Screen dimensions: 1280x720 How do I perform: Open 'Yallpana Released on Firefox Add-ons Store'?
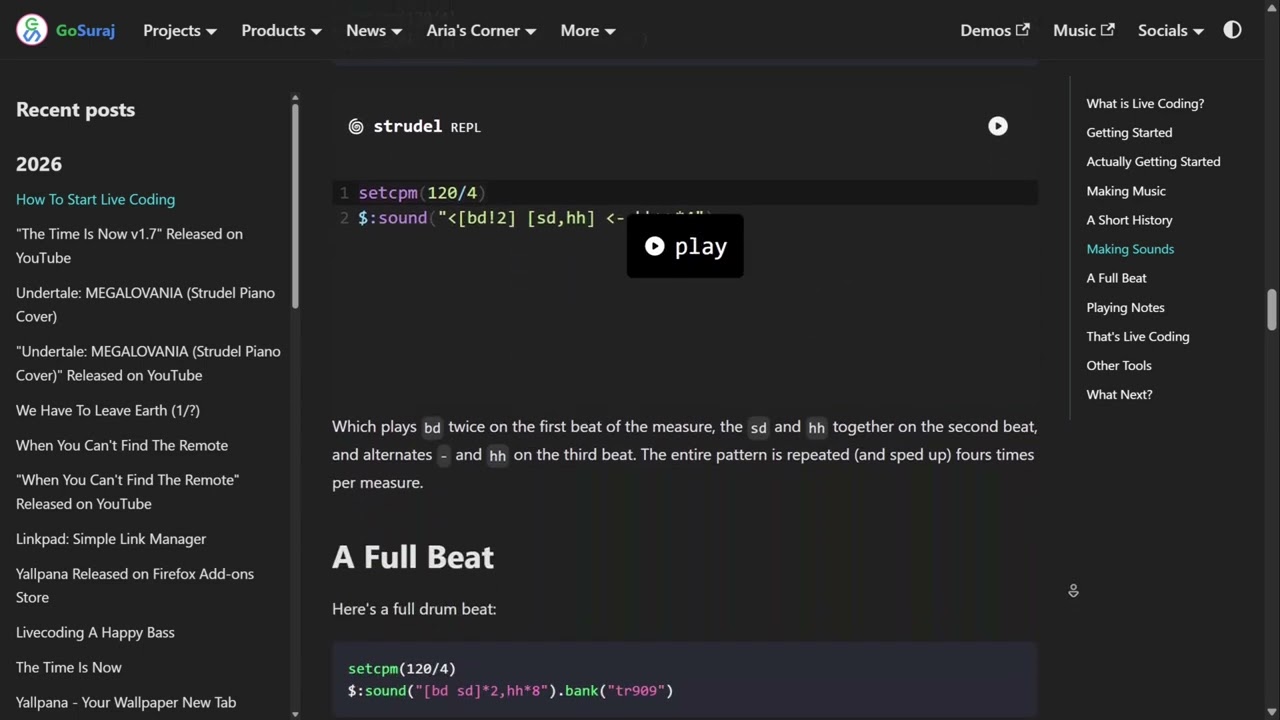135,585
